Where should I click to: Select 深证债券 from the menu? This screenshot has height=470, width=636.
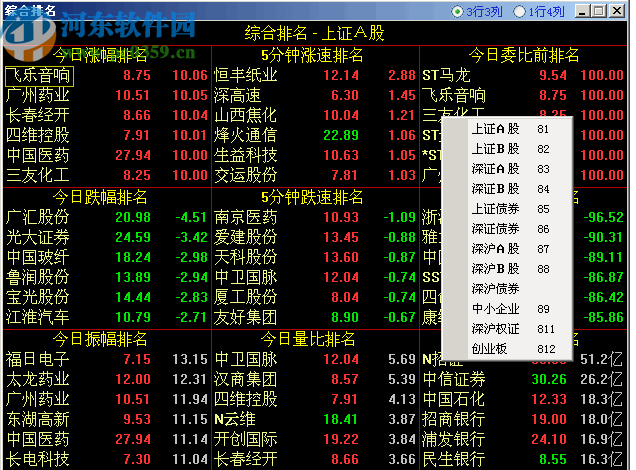[507, 229]
